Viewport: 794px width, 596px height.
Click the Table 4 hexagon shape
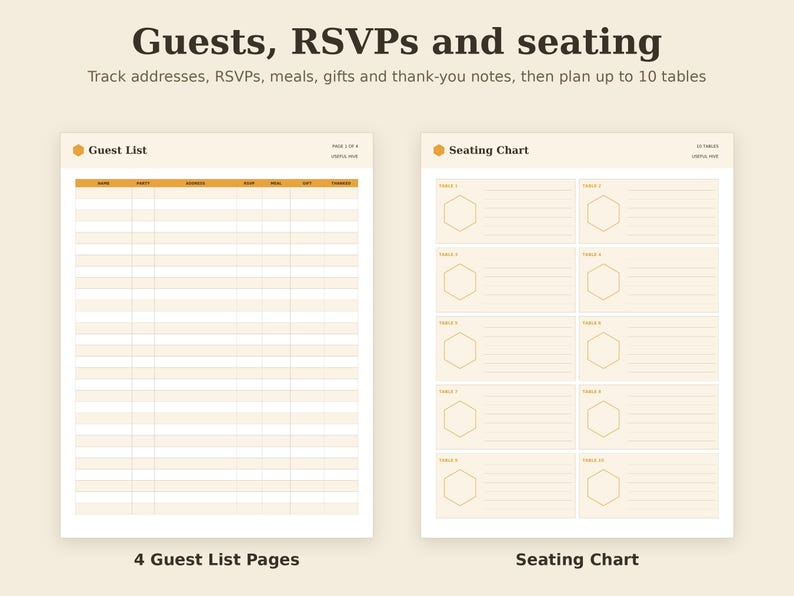(603, 282)
